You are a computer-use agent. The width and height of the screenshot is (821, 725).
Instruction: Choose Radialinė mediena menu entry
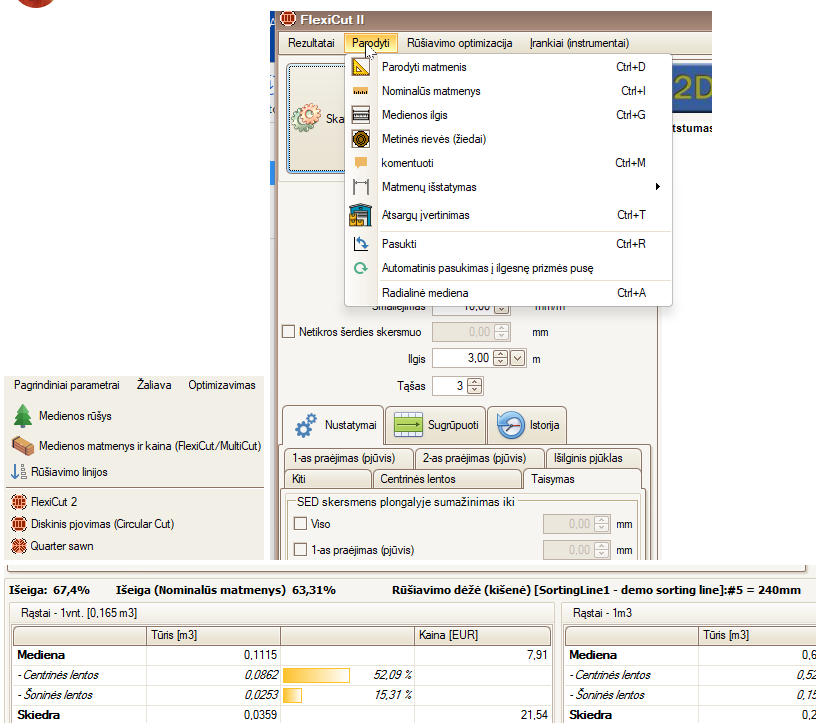click(x=508, y=293)
